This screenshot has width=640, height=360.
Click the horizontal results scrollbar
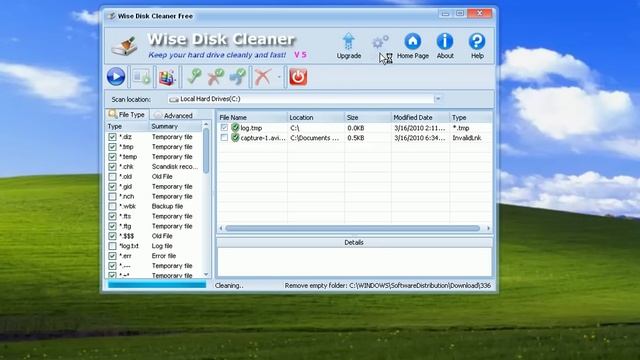353,228
